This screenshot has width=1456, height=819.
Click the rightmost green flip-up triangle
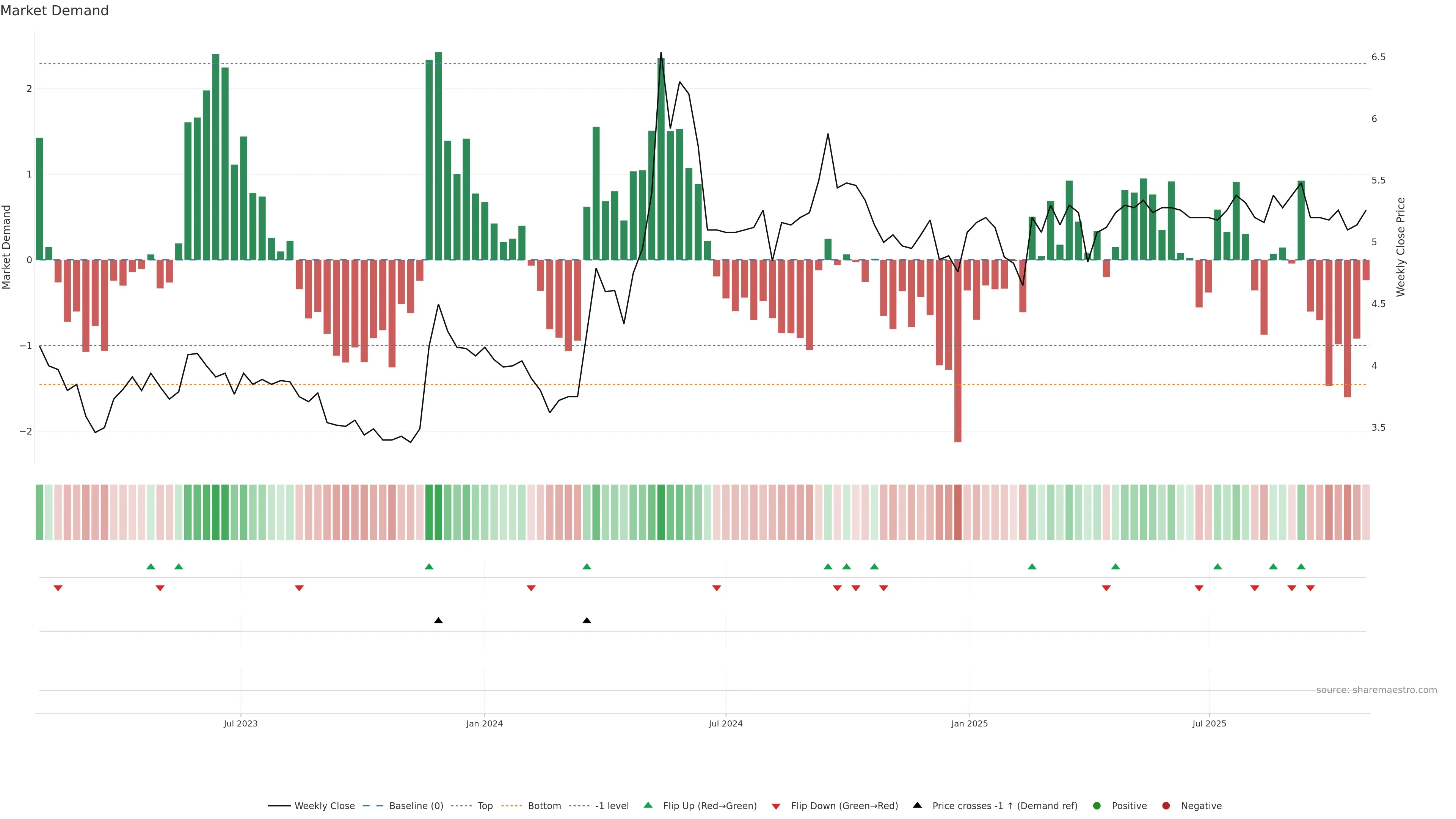click(x=1301, y=566)
